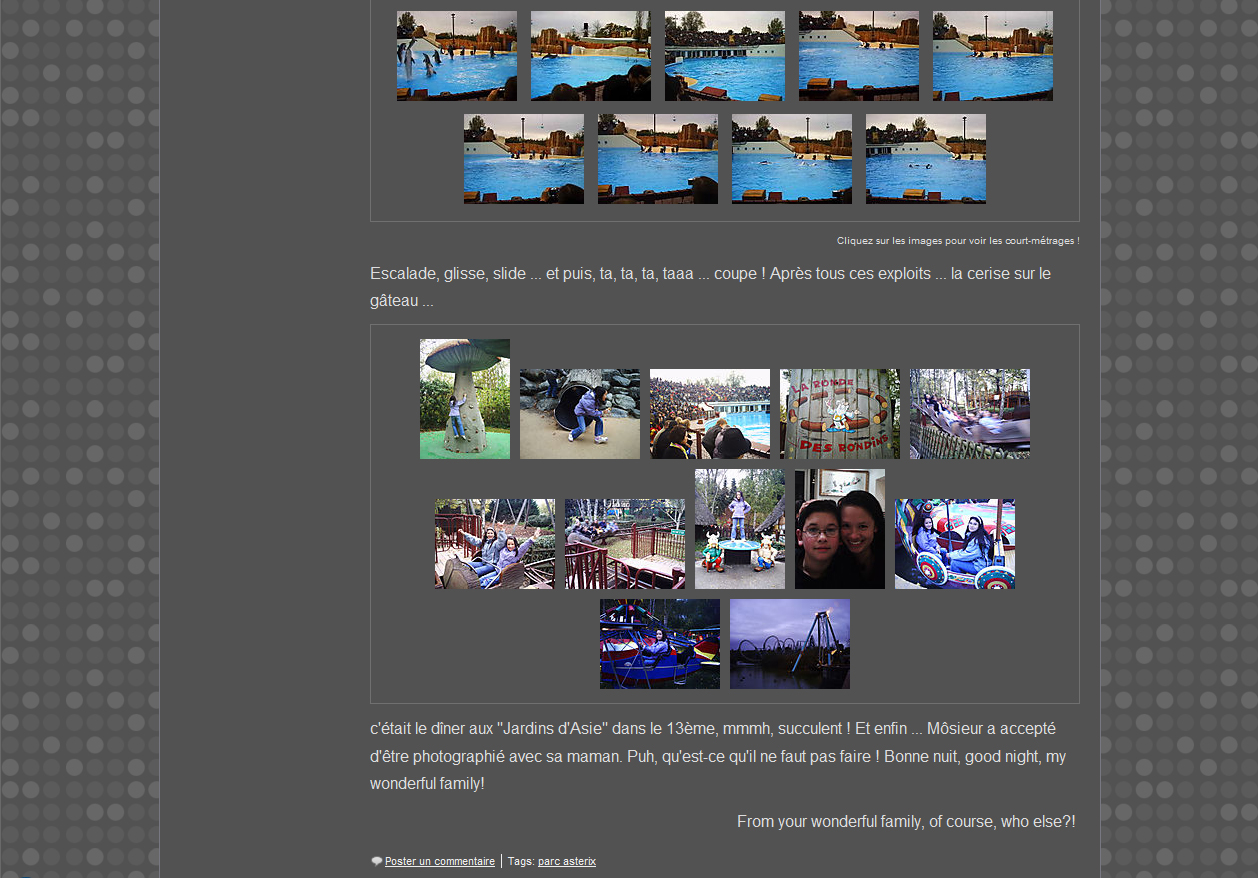Play first dolphin show clip with jumping dolphins
The height and width of the screenshot is (878, 1258).
point(456,56)
